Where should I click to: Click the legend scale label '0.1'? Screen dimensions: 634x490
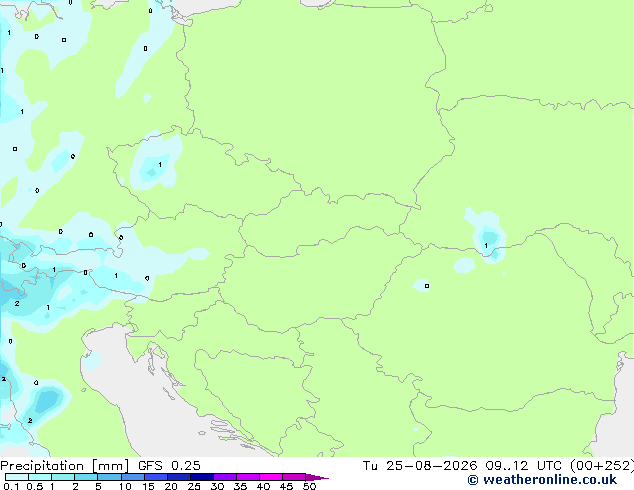(11, 486)
